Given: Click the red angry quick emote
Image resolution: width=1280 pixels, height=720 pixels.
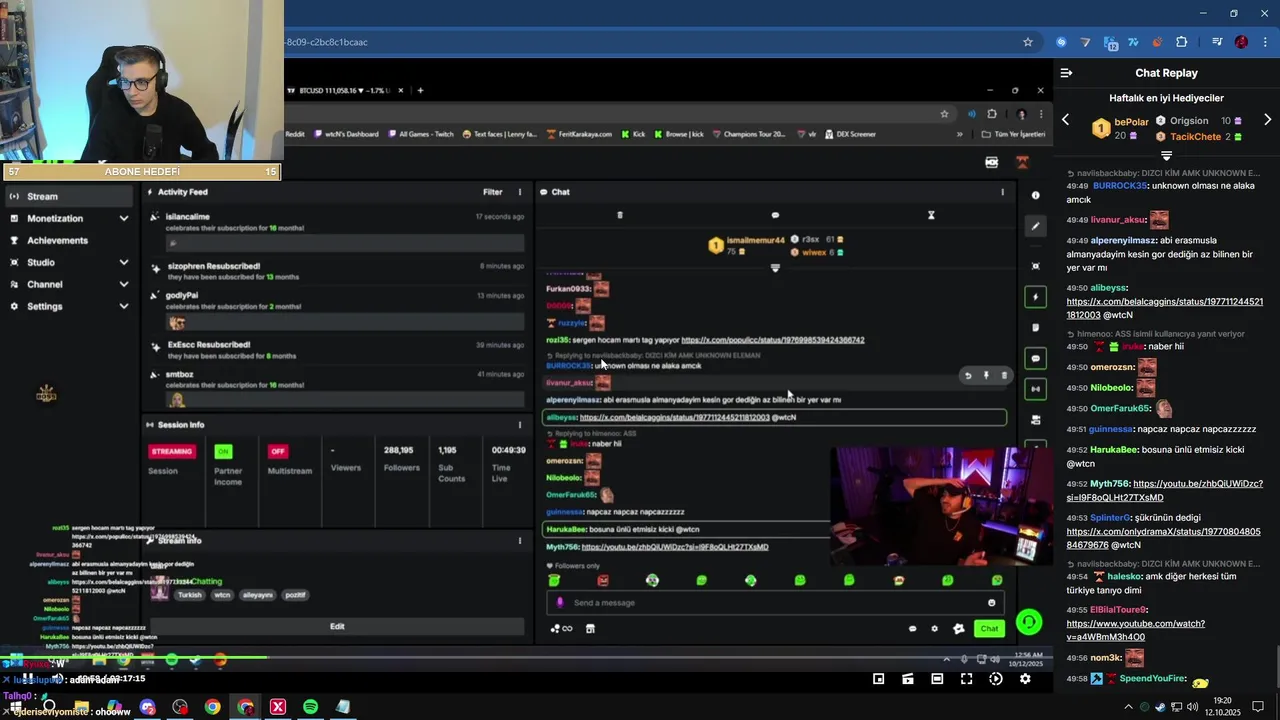Looking at the screenshot, I should click(x=603, y=581).
